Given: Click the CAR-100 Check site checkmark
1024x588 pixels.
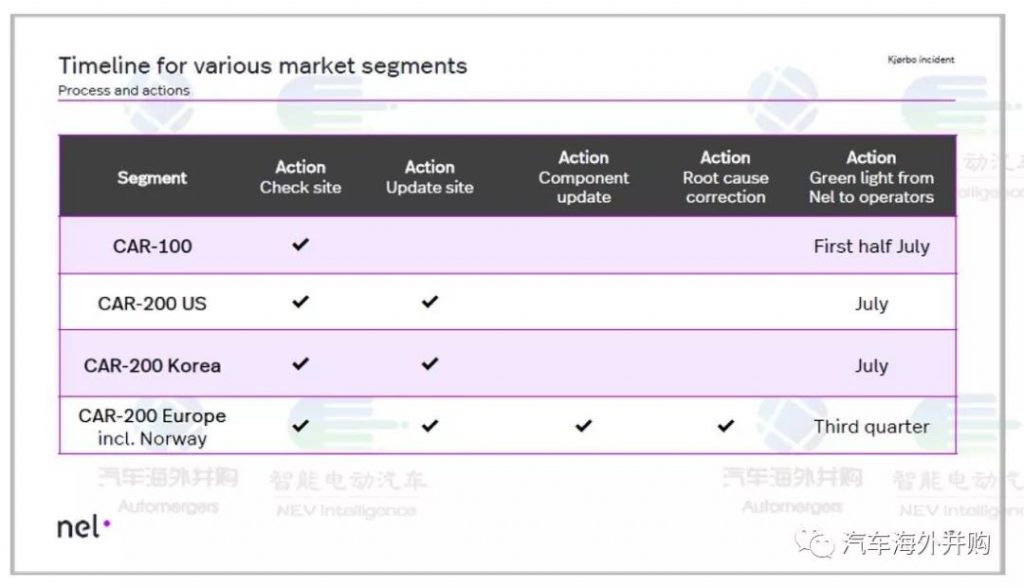Looking at the screenshot, I should (x=300, y=244).
